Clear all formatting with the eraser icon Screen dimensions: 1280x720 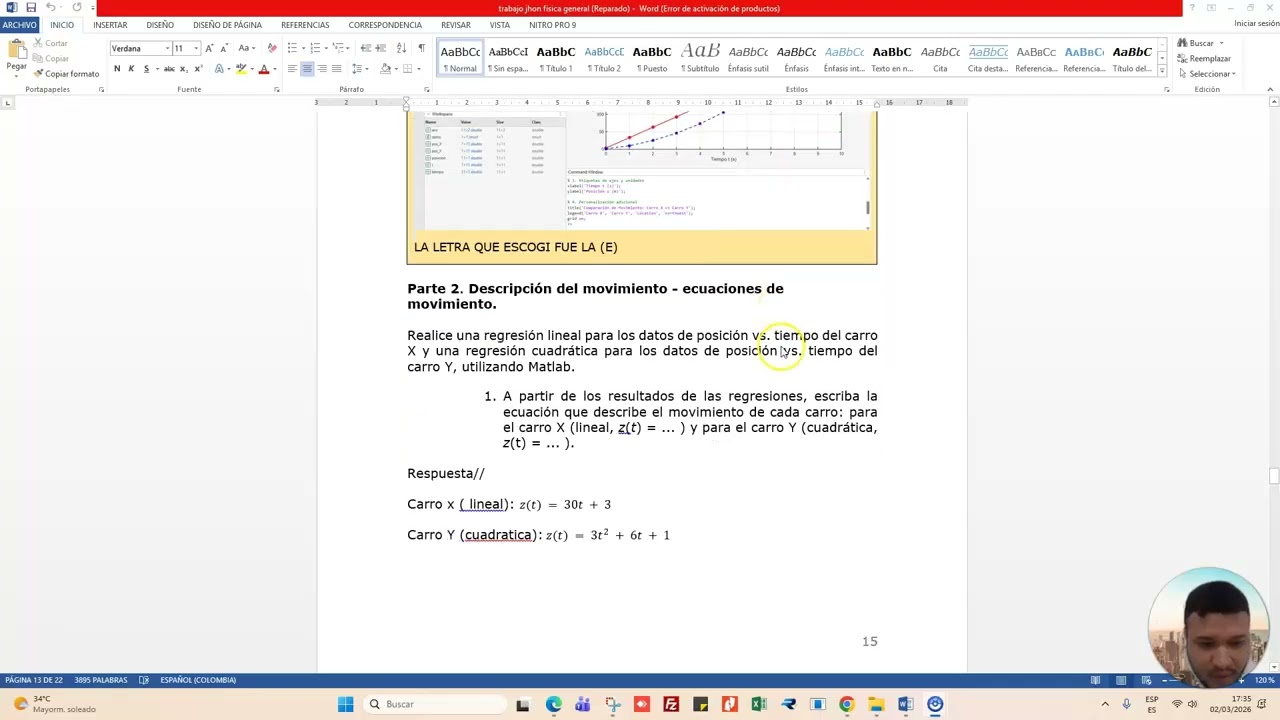point(272,48)
